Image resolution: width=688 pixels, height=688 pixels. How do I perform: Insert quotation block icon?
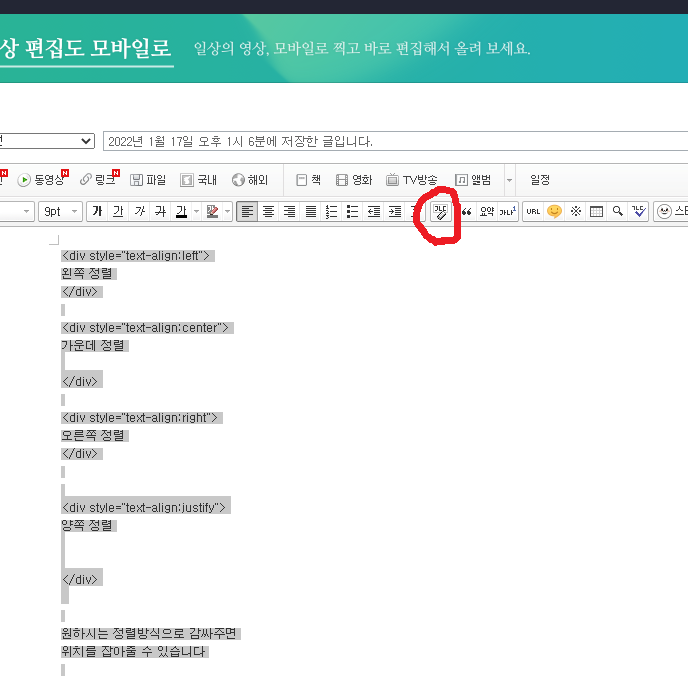[x=466, y=211]
